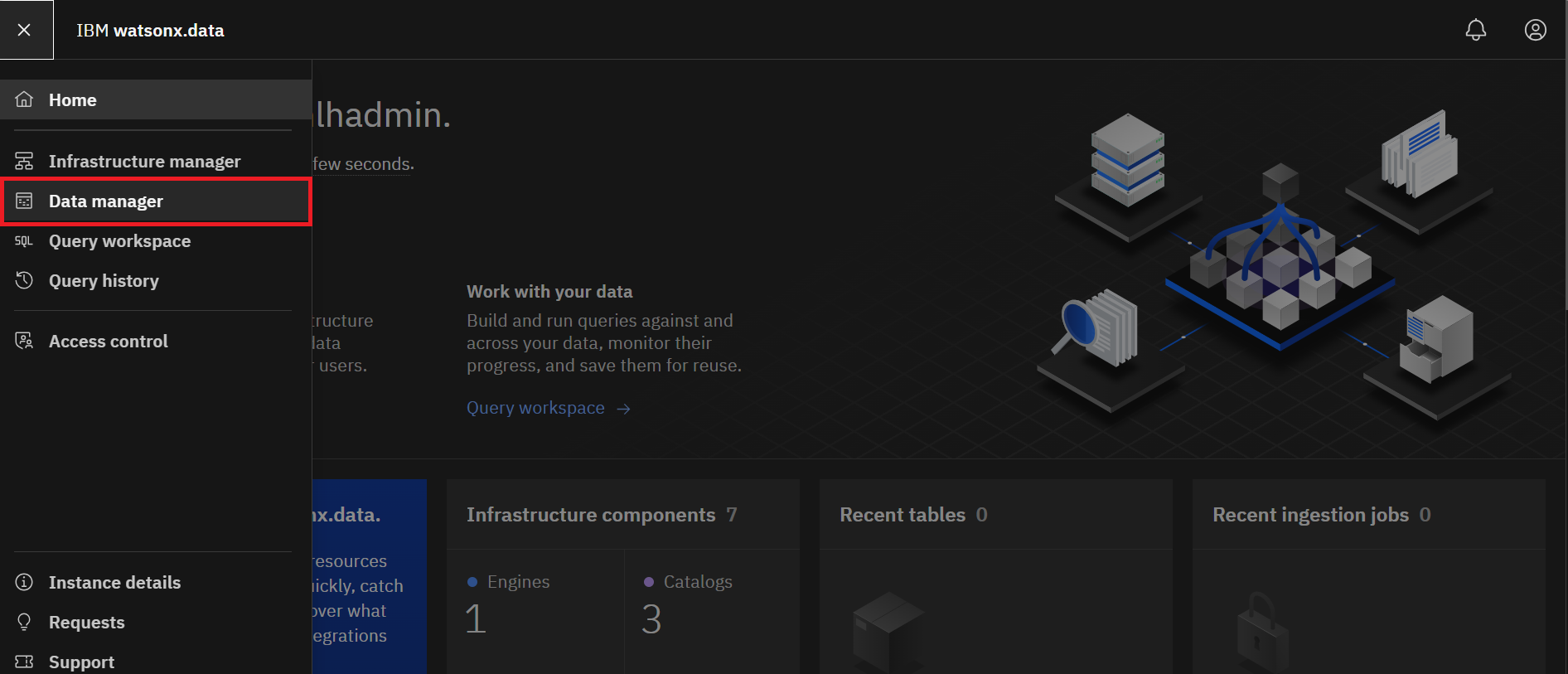Click the Query history clock icon
This screenshot has width=1568, height=674.
24,280
